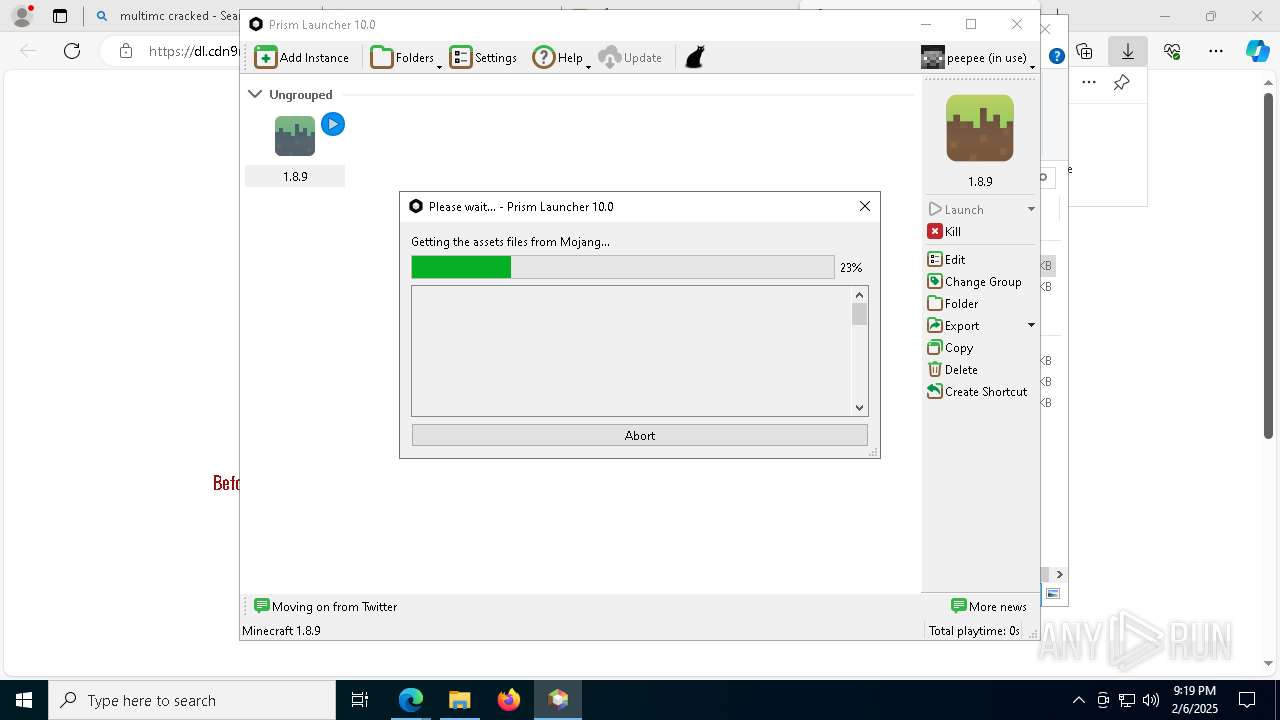
Task: Open the notification center icon
Action: point(1247,700)
